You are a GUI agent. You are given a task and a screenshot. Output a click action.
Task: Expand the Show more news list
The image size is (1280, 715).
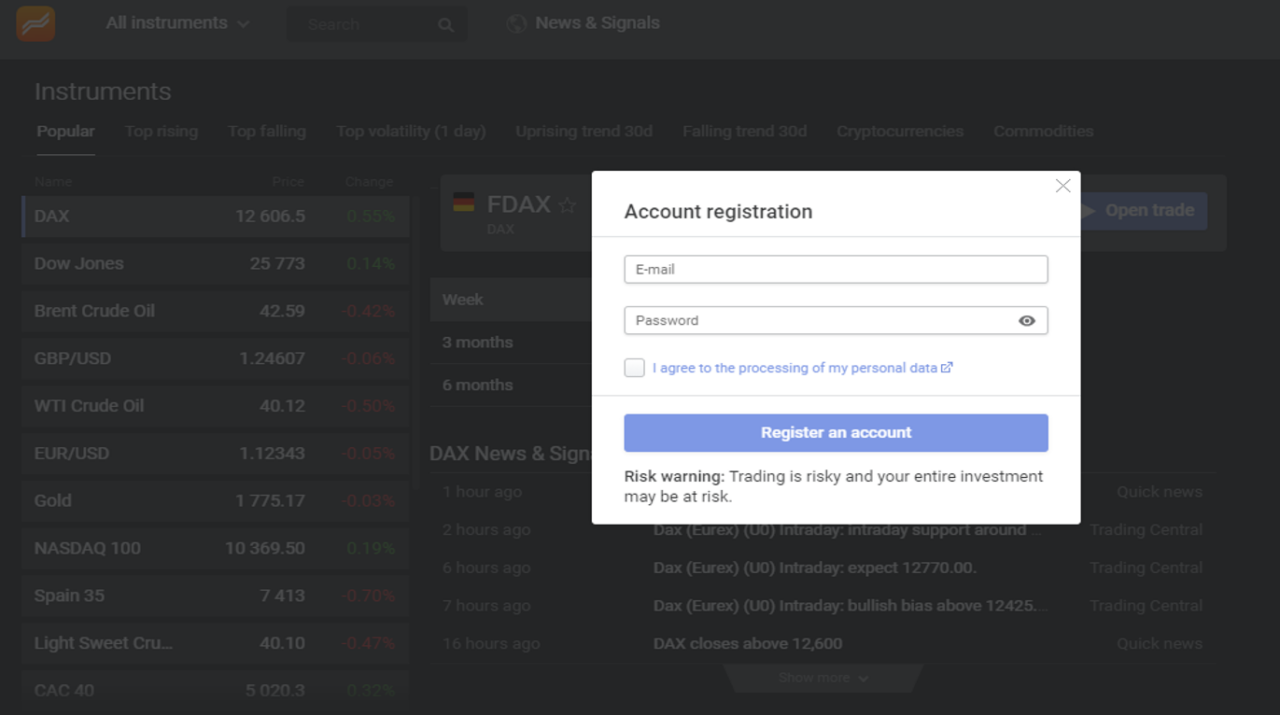823,678
